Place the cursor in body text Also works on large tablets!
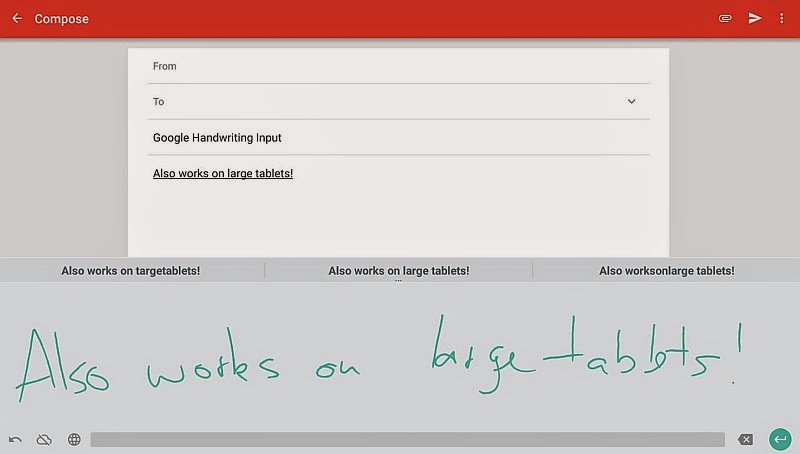Viewport: 800px width, 454px height. 223,173
